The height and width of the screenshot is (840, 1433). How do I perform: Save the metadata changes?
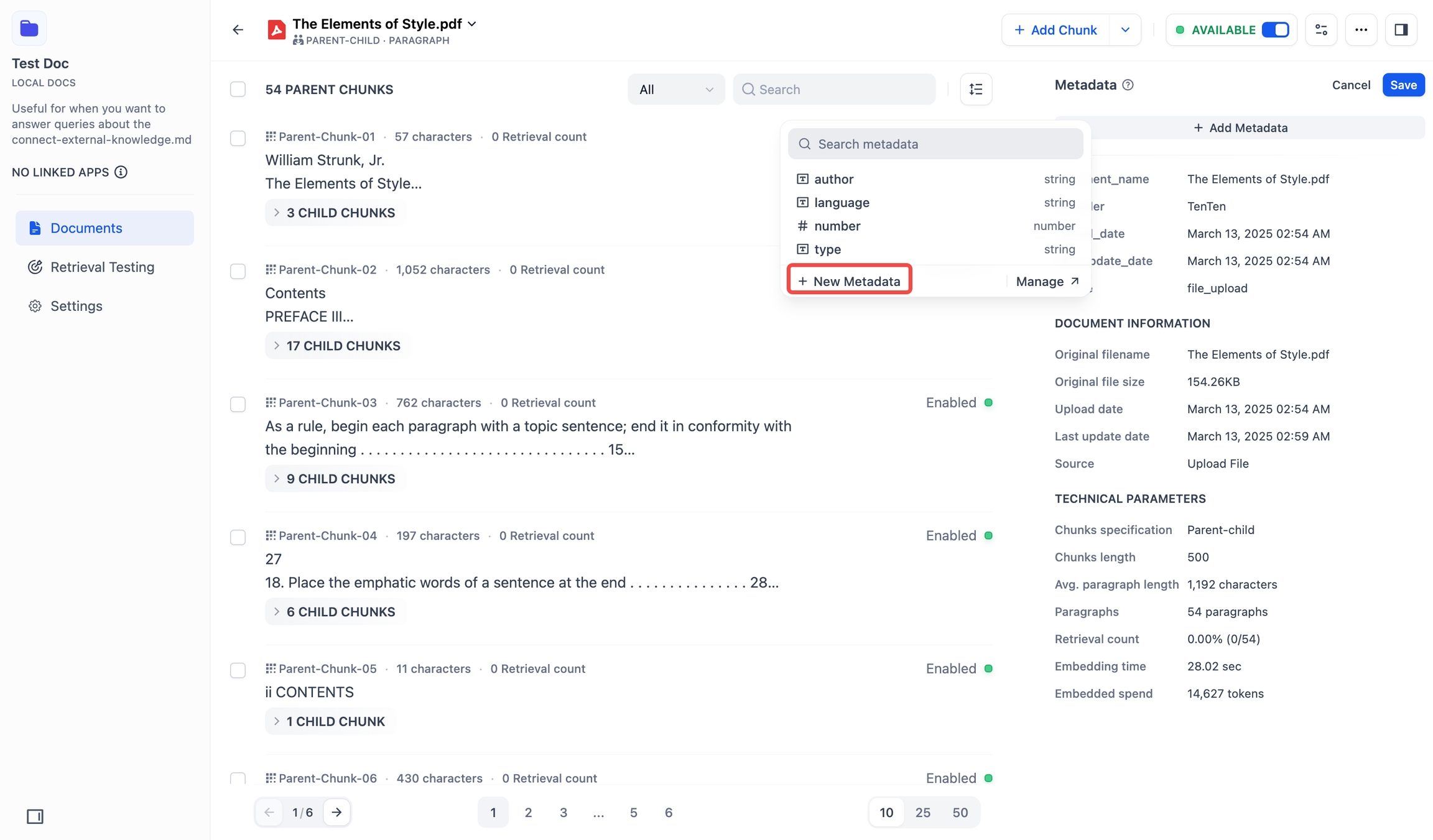[1403, 85]
